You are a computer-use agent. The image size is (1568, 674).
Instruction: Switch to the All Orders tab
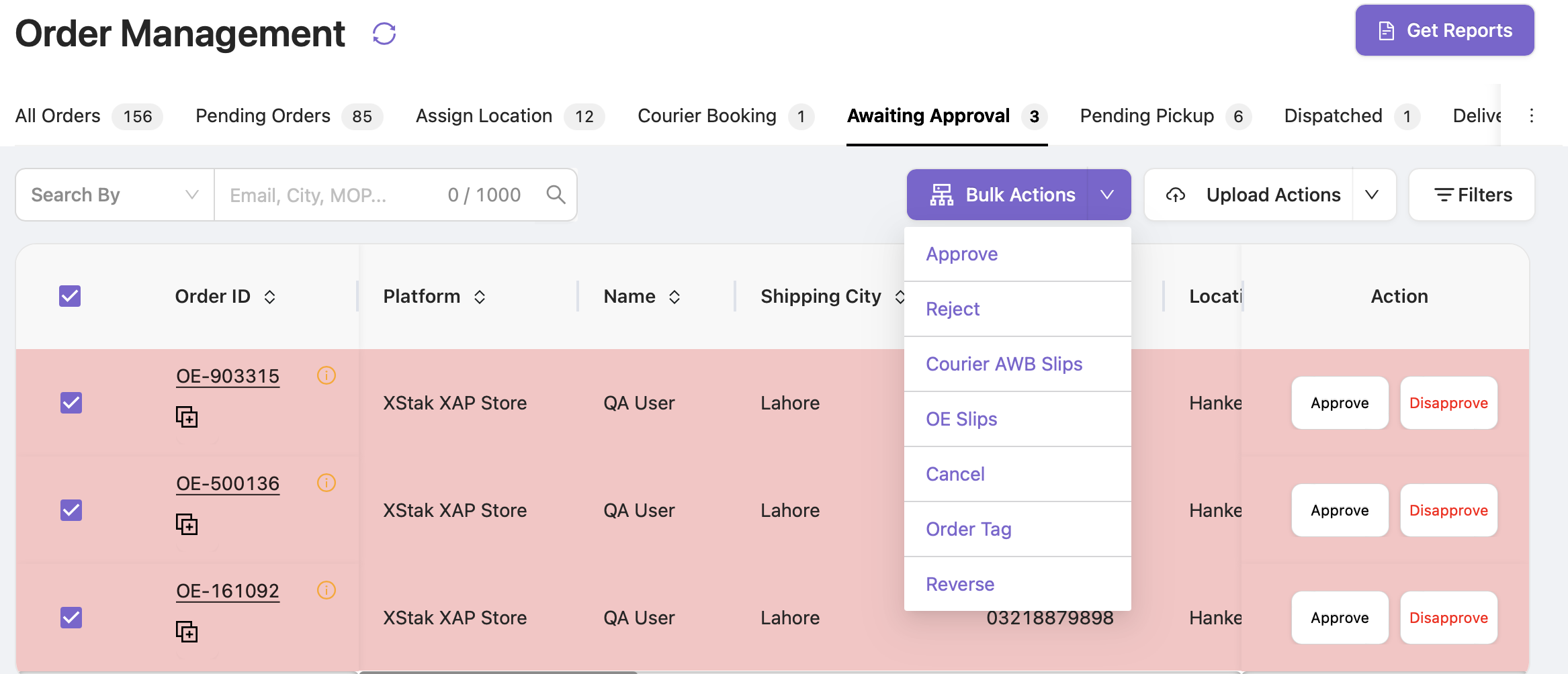(89, 116)
